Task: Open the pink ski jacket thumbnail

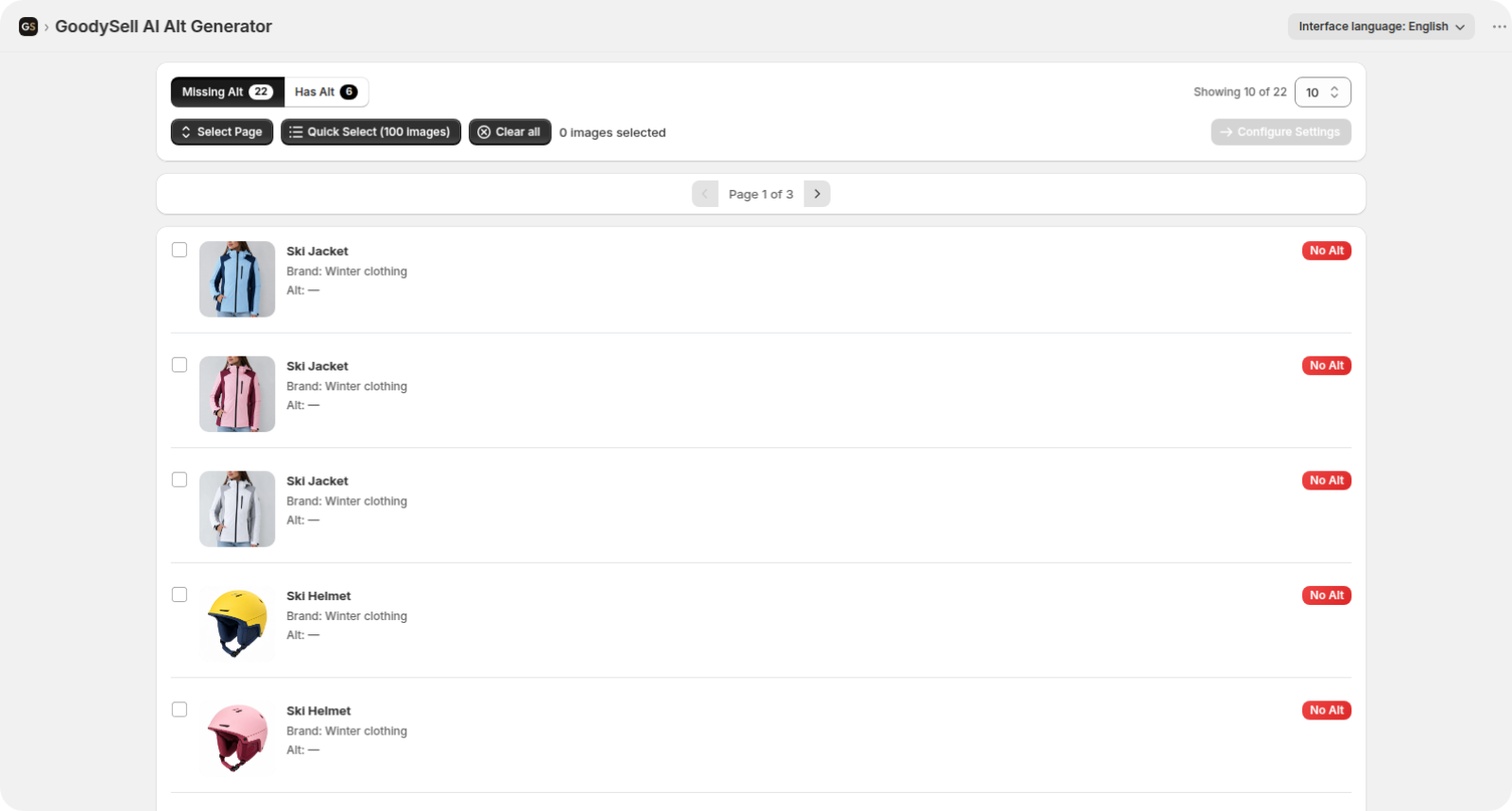Action: (237, 394)
